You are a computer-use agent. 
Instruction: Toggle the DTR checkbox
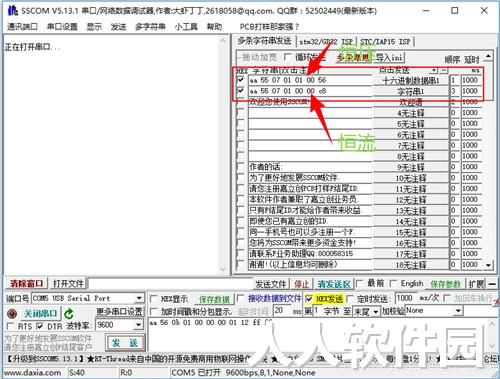40,326
